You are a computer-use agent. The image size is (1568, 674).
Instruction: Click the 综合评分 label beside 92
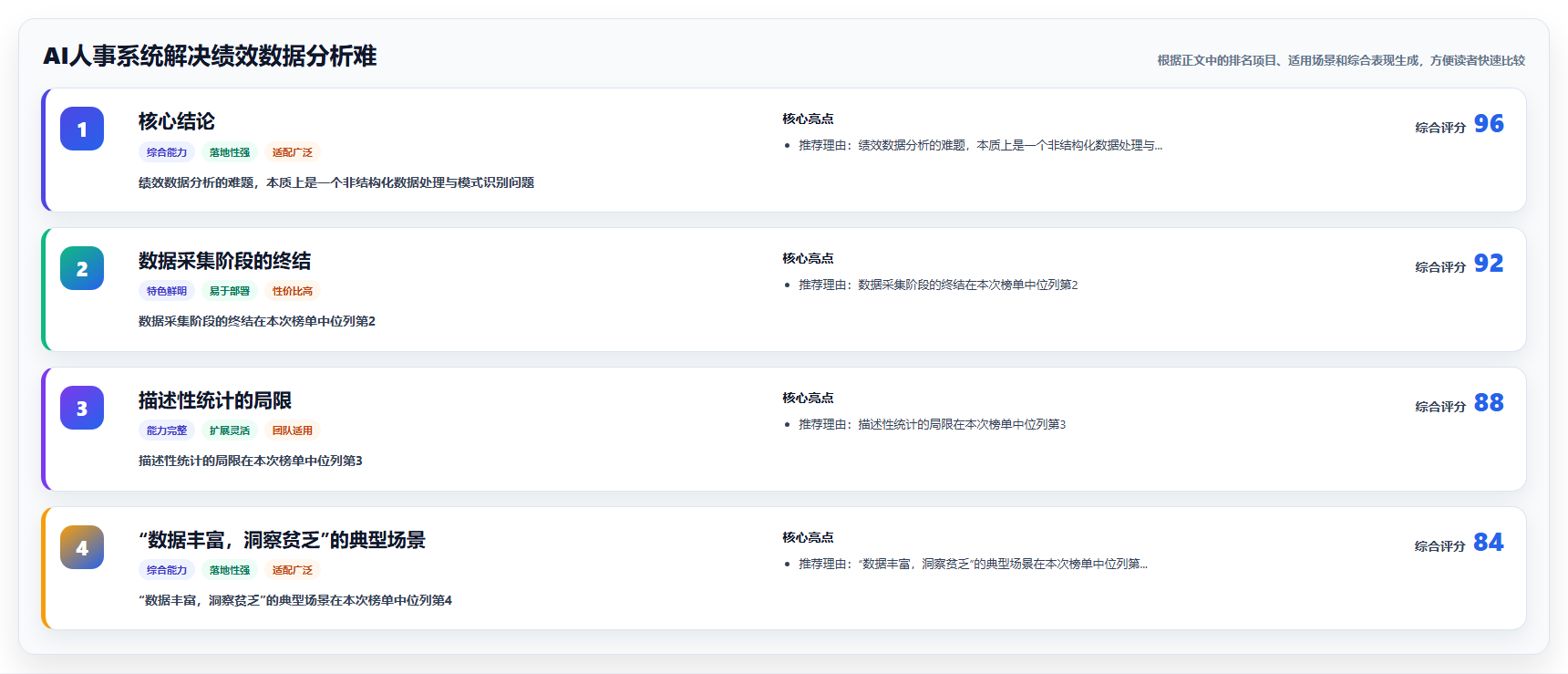1440,267
